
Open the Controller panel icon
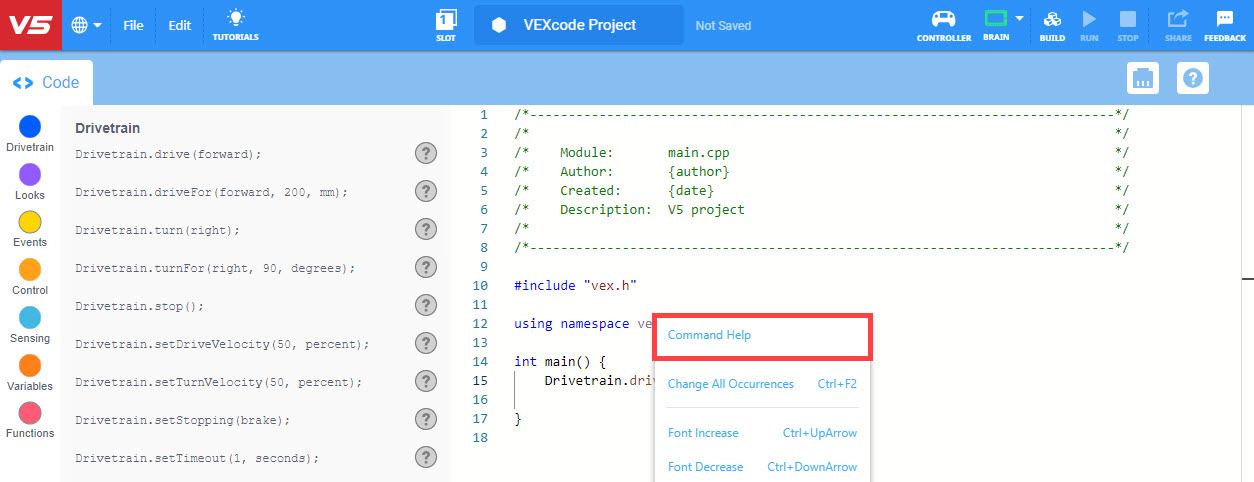pyautogui.click(x=943, y=19)
